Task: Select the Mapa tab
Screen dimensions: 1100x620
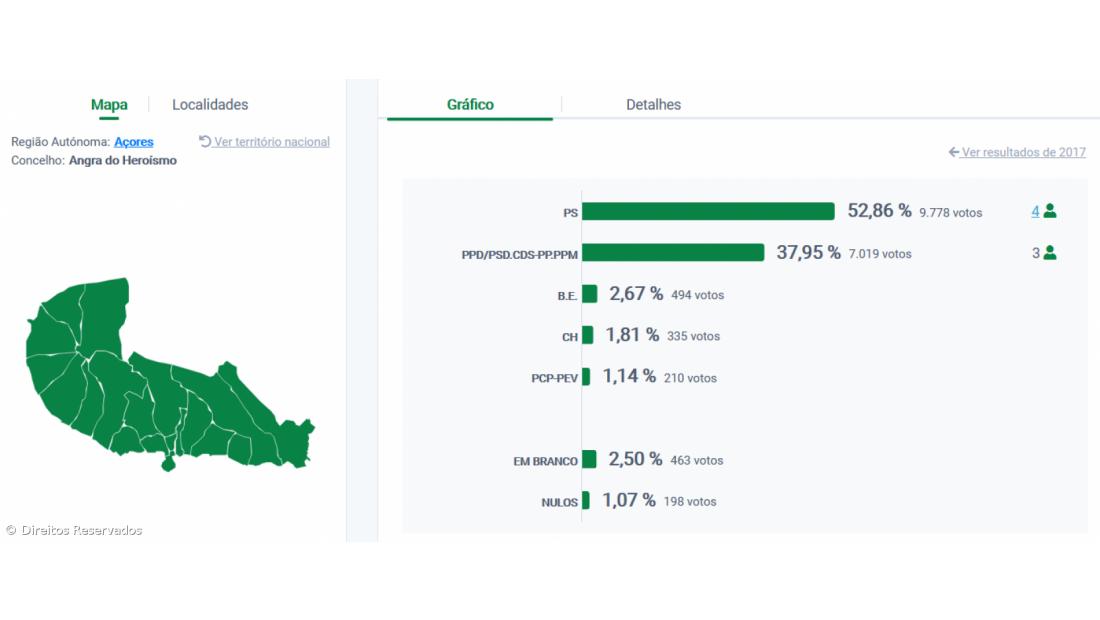Action: click(109, 105)
